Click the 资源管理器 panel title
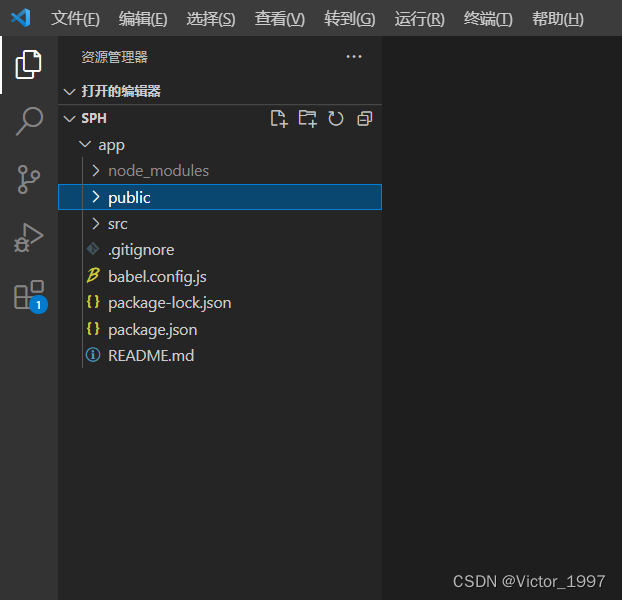 [x=114, y=57]
